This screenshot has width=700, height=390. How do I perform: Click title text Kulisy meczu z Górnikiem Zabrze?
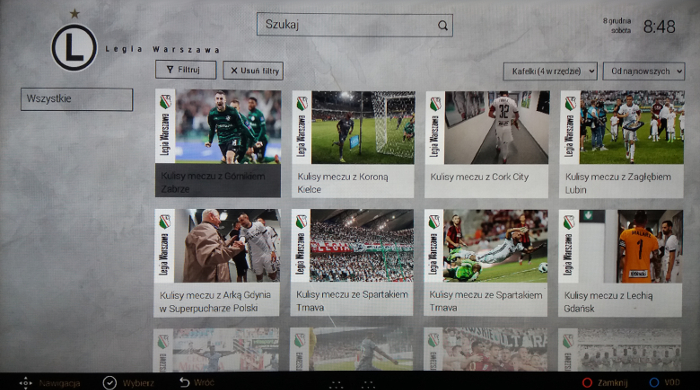(x=212, y=183)
